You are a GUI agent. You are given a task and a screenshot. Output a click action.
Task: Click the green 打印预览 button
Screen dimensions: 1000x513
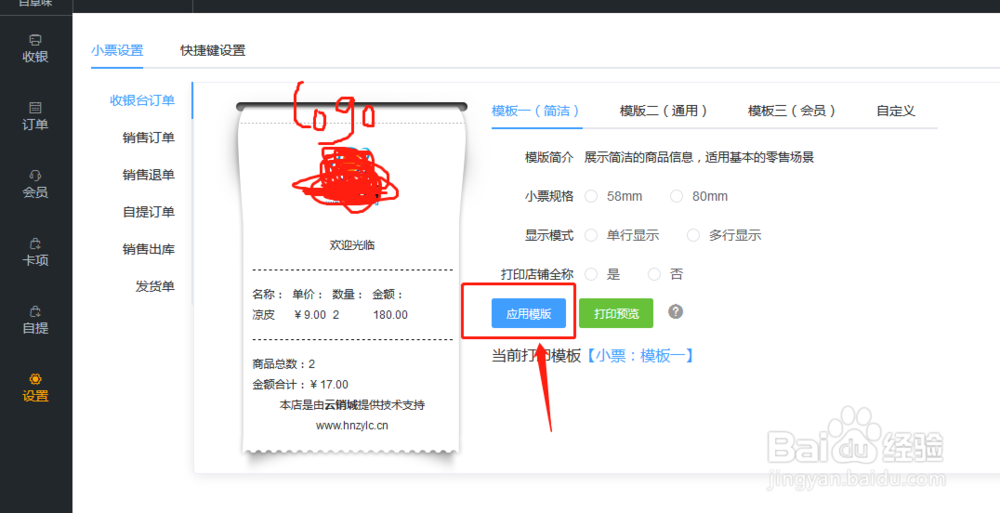616,313
